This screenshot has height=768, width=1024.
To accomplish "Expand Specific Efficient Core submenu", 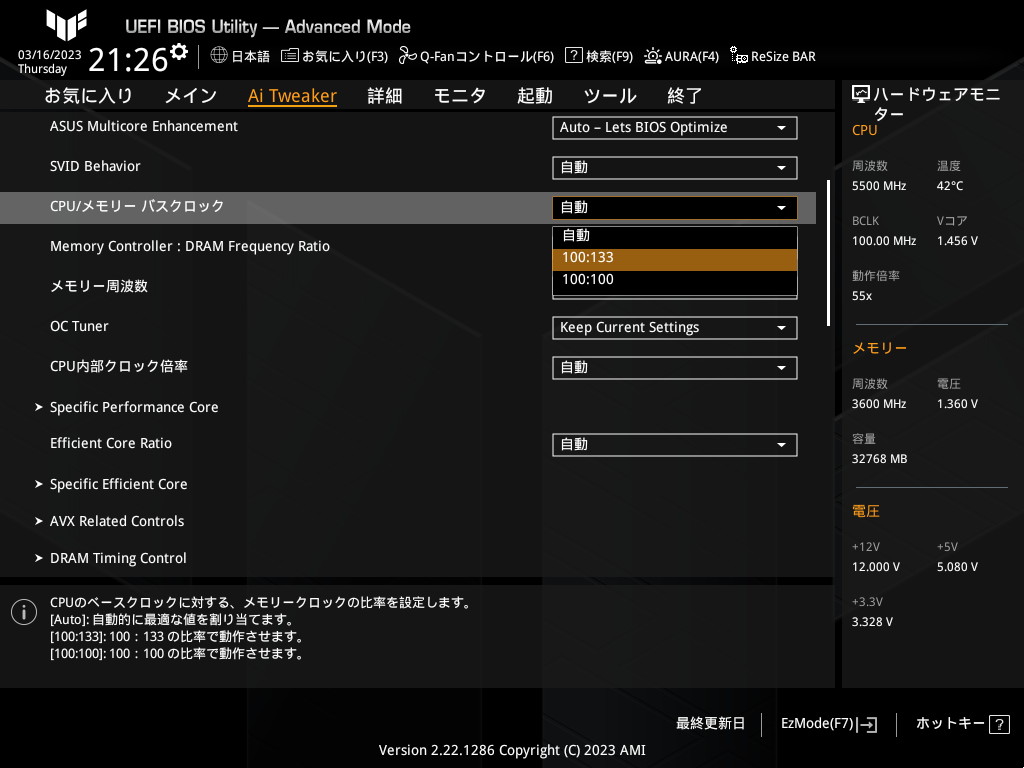I will 118,485.
